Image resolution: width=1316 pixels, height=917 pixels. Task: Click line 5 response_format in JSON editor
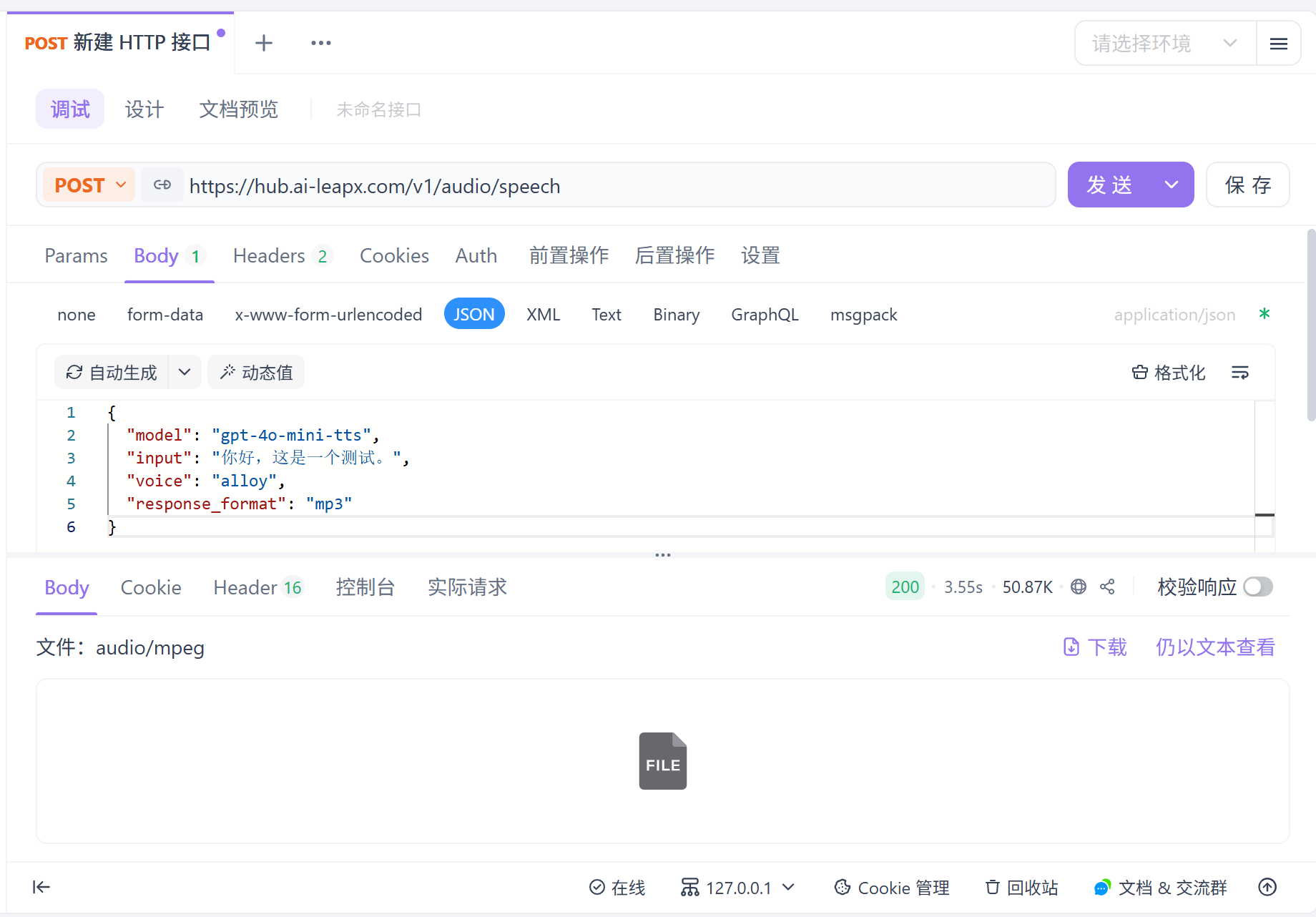(x=239, y=504)
